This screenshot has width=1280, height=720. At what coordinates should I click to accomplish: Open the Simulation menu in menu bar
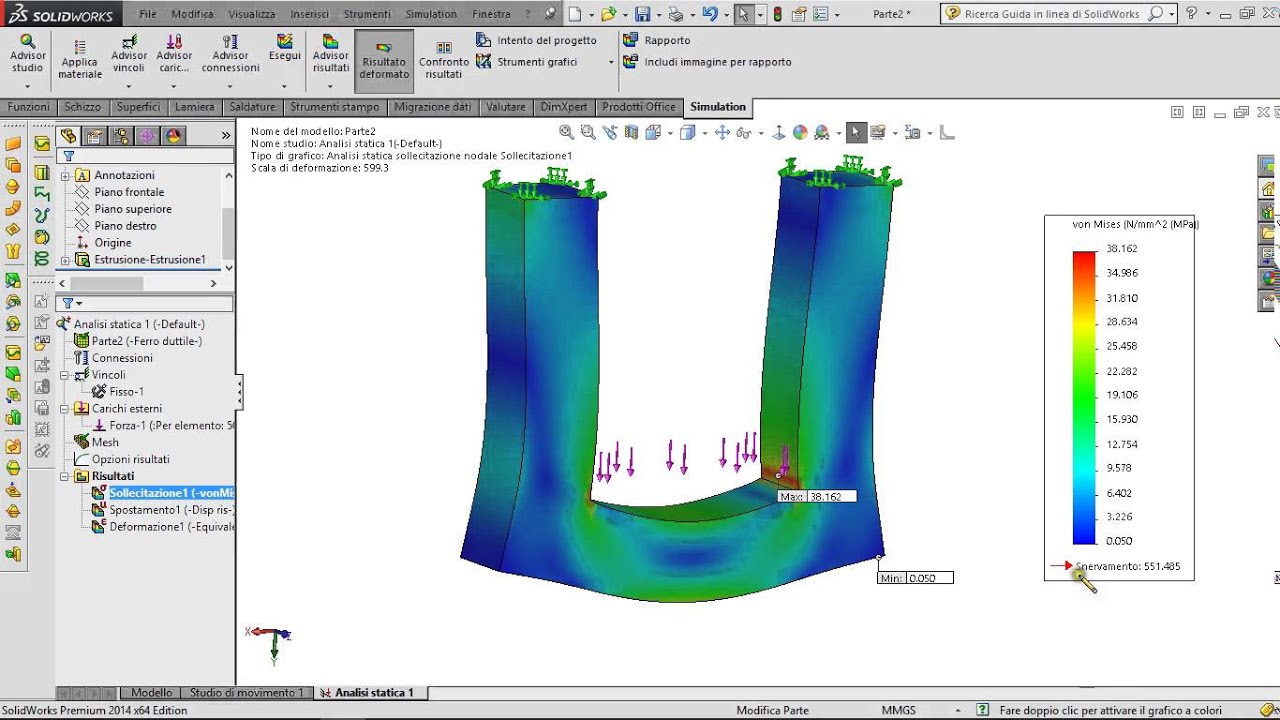(x=431, y=14)
